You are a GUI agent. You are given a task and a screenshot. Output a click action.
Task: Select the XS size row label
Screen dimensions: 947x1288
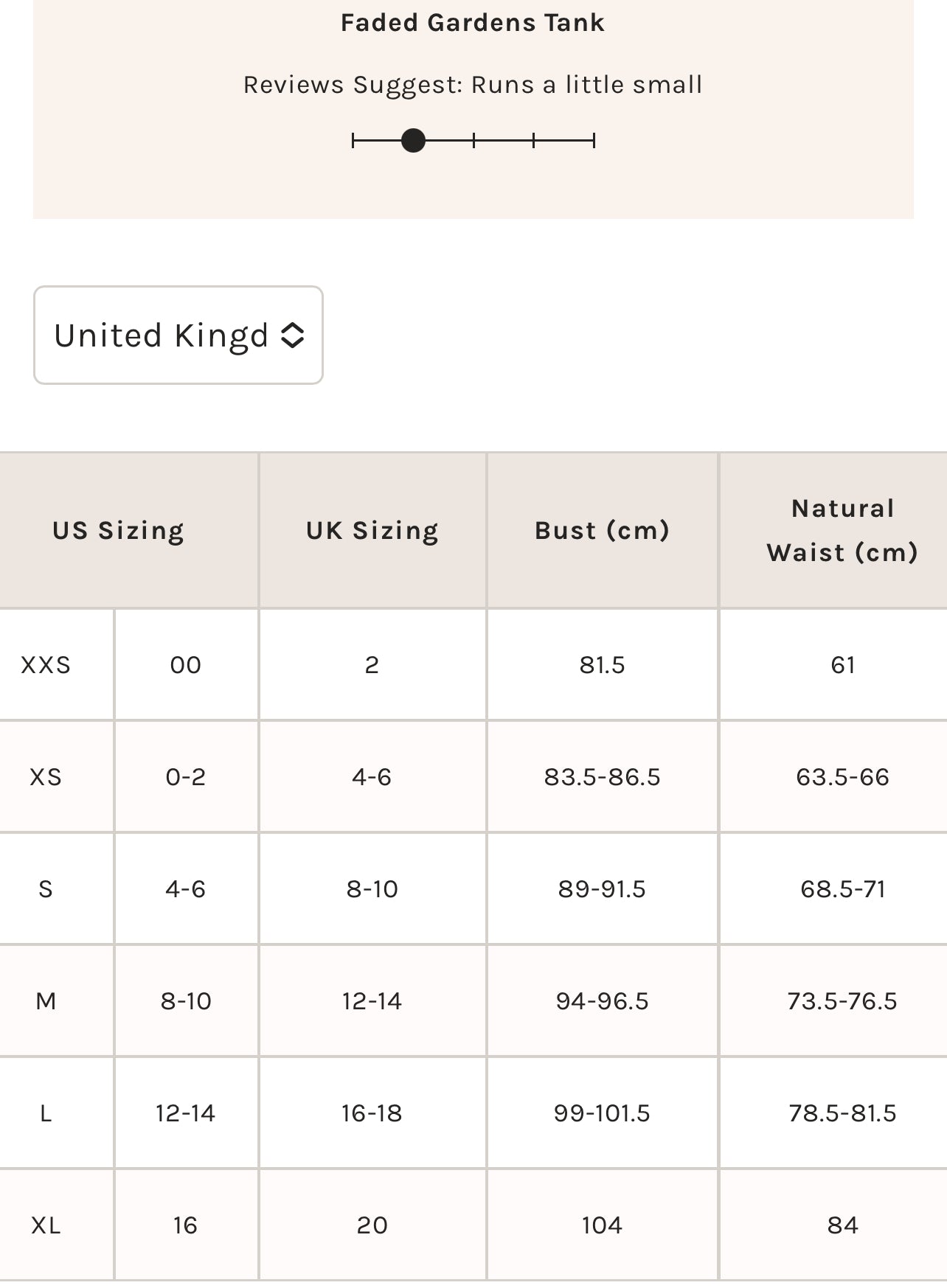coord(46,777)
